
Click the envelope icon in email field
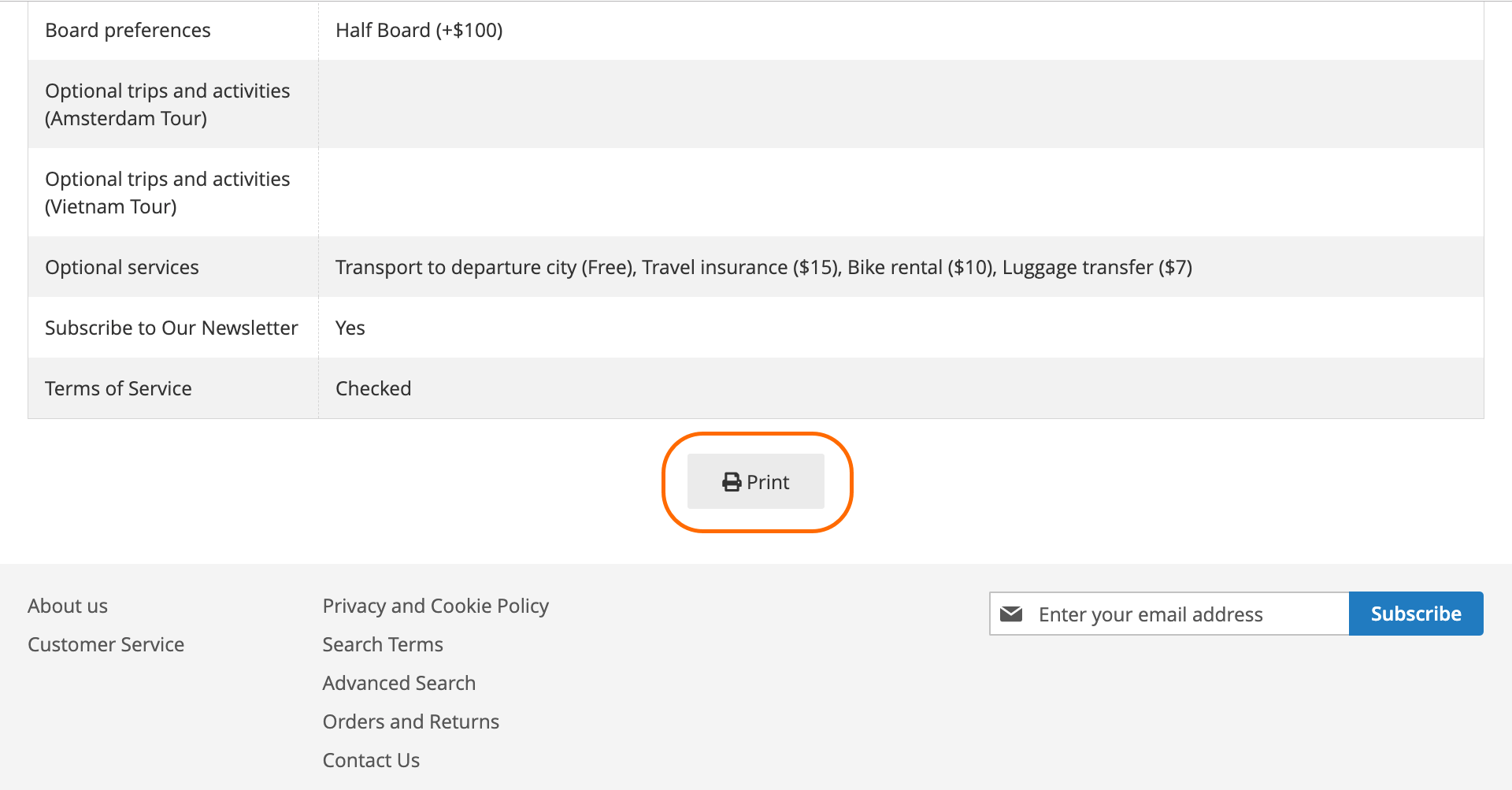pyautogui.click(x=1011, y=614)
